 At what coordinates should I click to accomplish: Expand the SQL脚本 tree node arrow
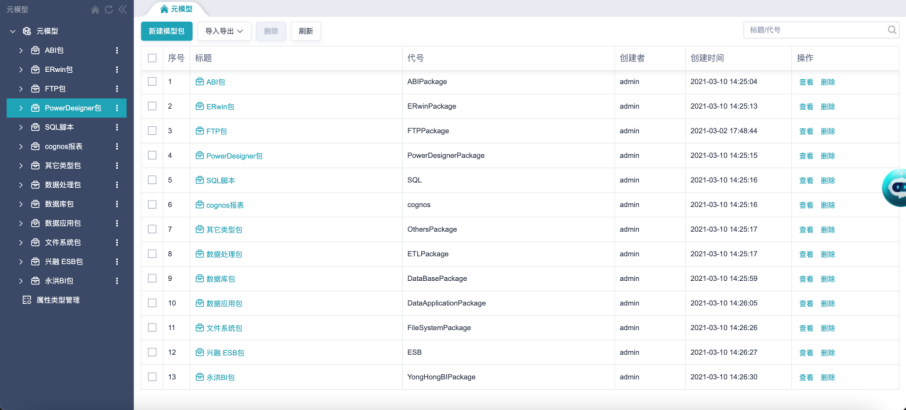(x=21, y=127)
